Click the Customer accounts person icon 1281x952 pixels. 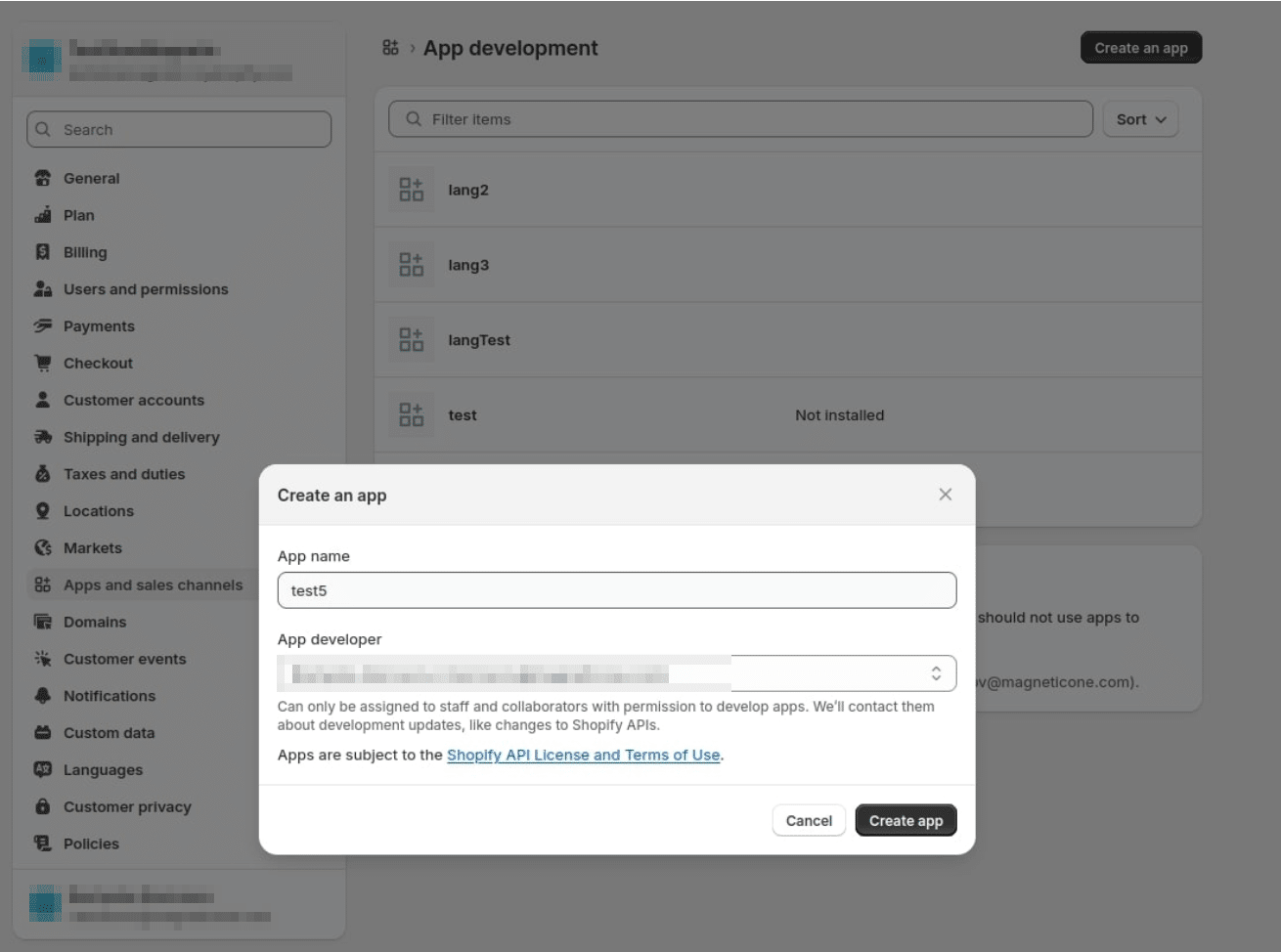pos(43,400)
